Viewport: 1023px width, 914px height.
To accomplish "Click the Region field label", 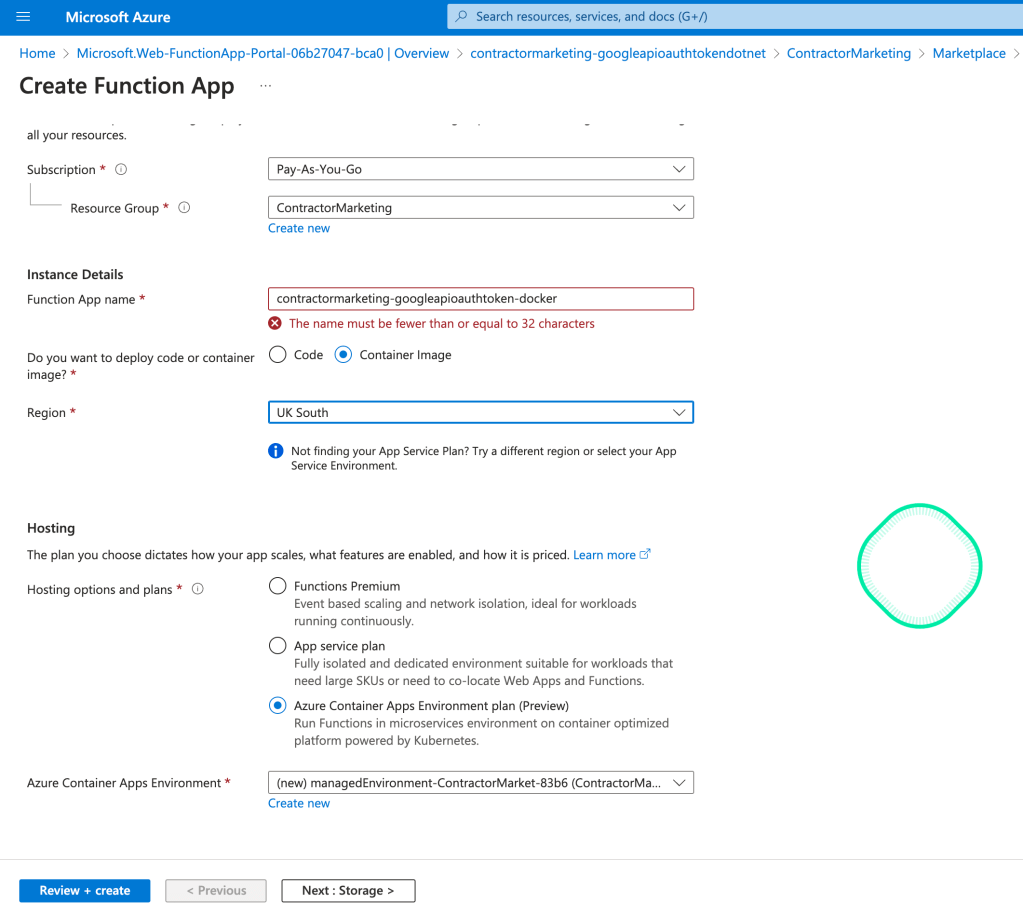I will [46, 413].
